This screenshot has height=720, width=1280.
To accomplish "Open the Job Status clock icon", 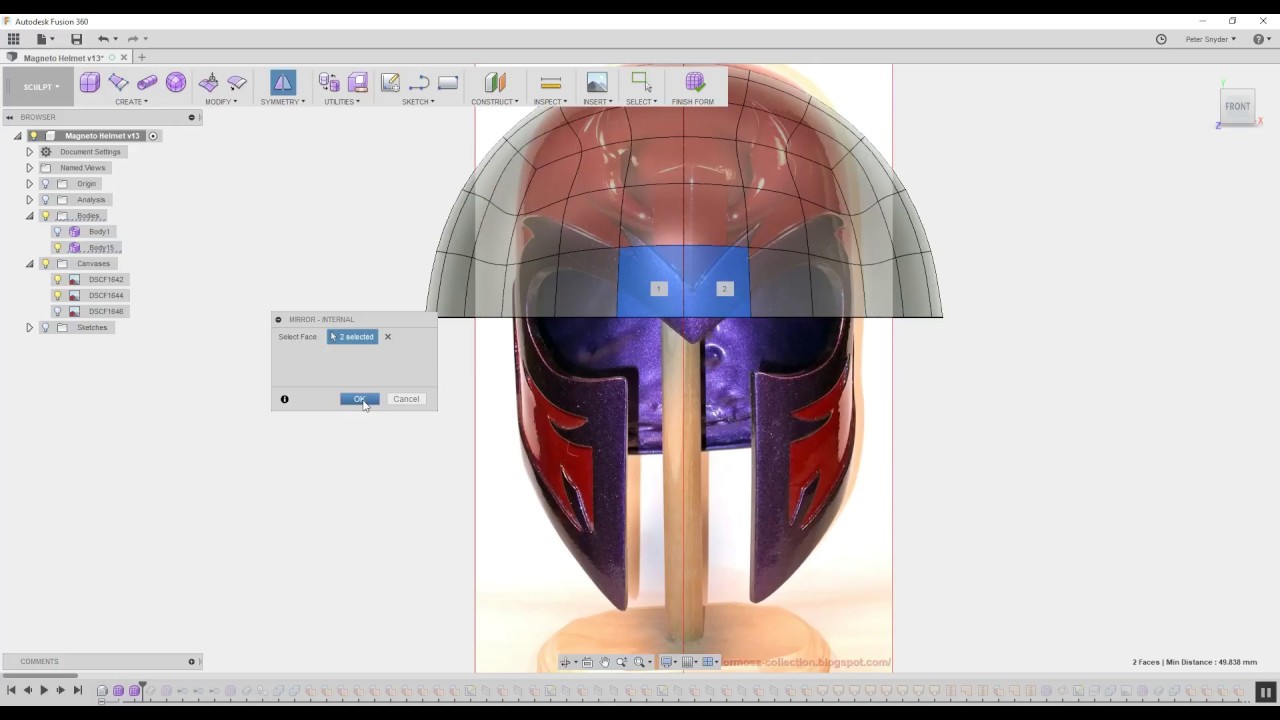I will pyautogui.click(x=1161, y=39).
